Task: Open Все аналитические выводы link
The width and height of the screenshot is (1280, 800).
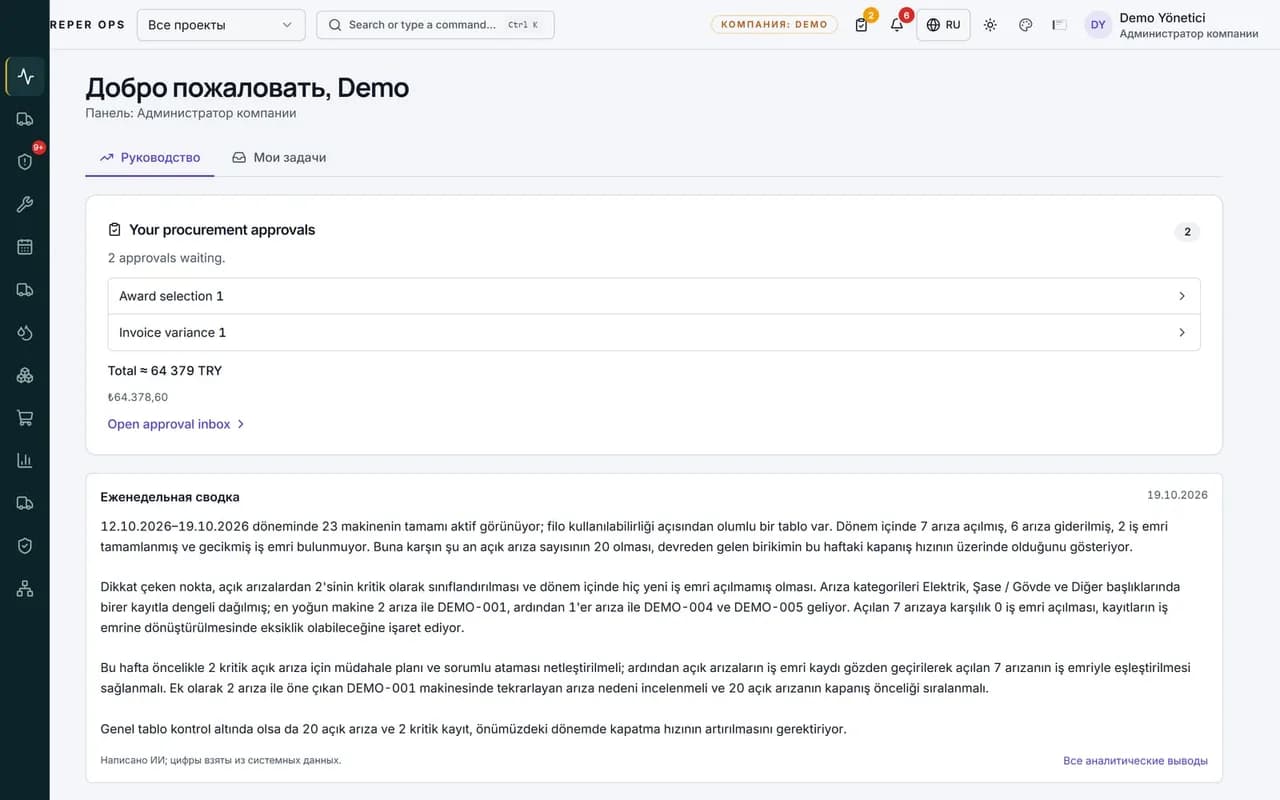Action: [1135, 761]
